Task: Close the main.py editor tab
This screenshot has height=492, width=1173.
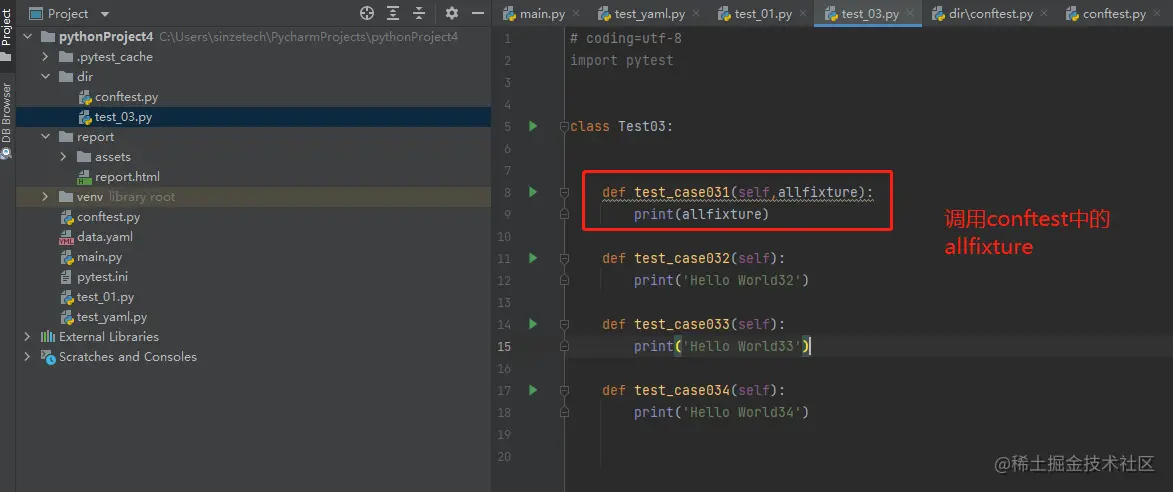Action: 576,13
